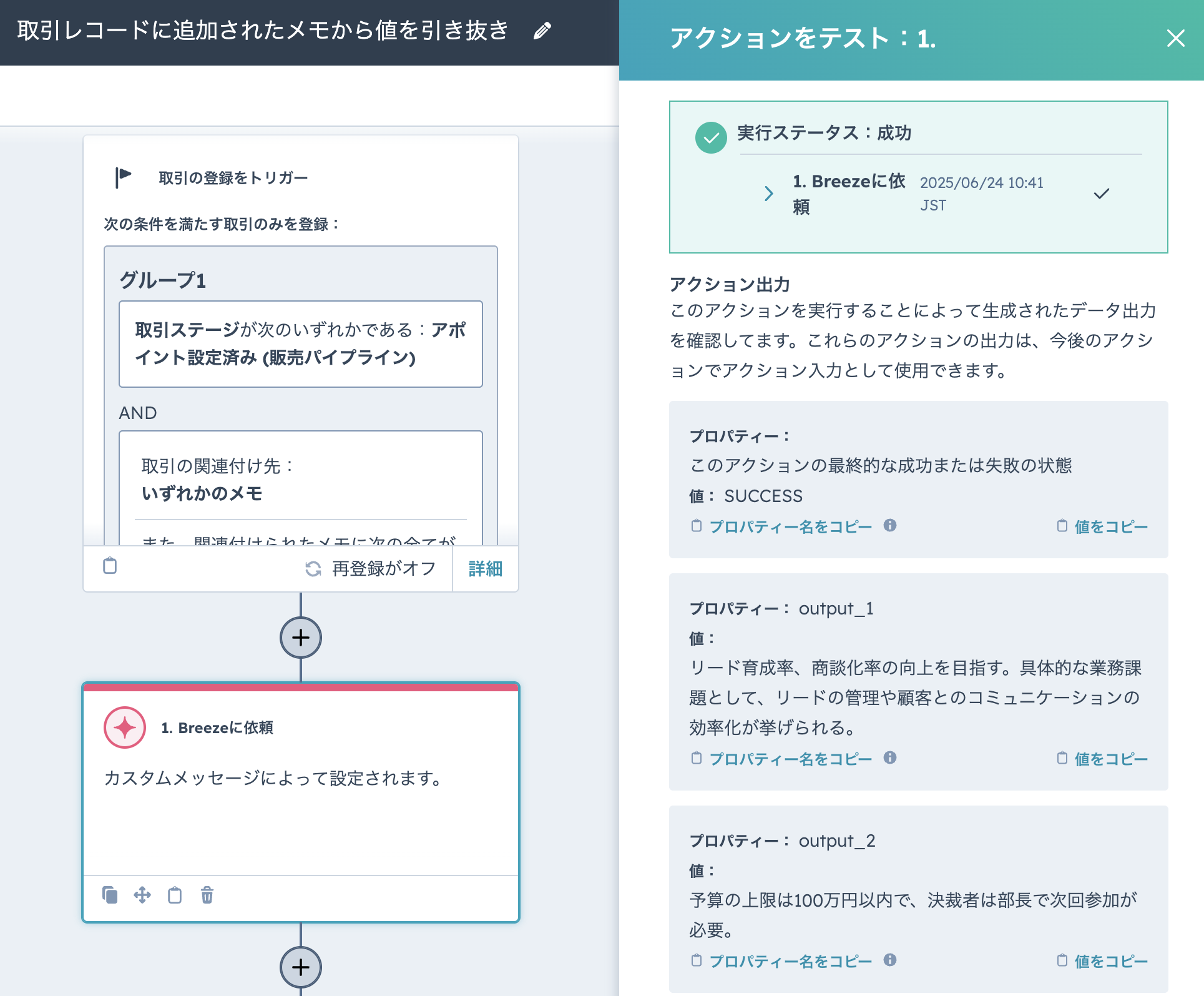The width and height of the screenshot is (1204, 996).
Task: Click the green success check circle icon
Action: (x=711, y=137)
